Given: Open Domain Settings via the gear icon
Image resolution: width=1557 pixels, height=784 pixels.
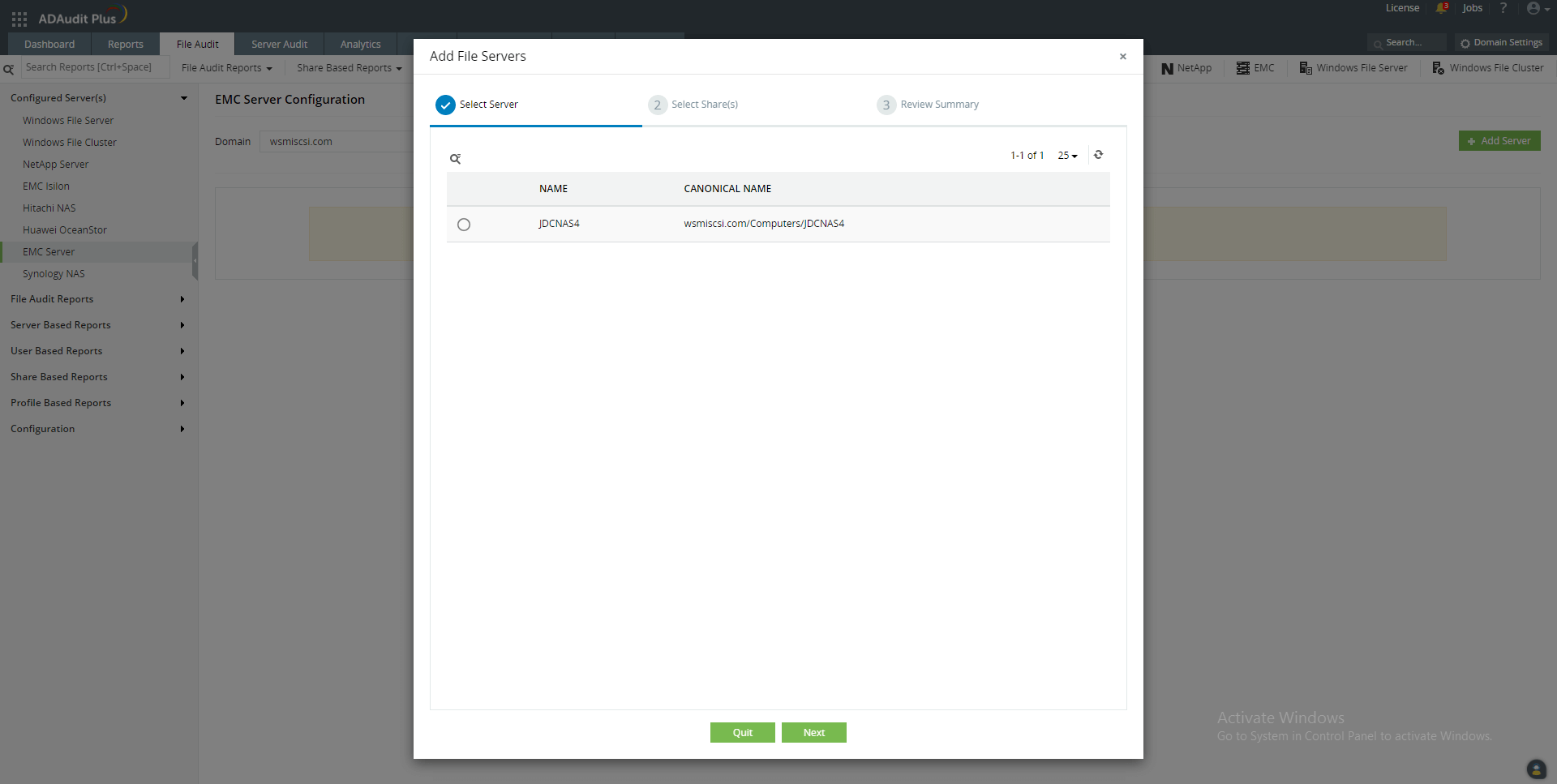Looking at the screenshot, I should pyautogui.click(x=1465, y=43).
